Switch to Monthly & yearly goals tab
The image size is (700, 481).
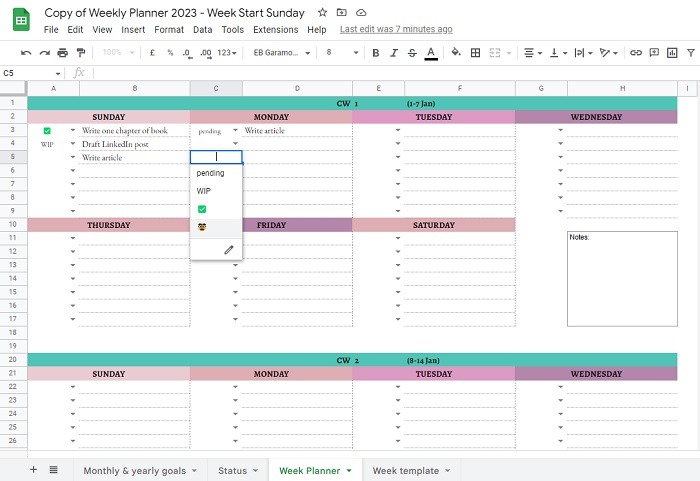point(140,470)
